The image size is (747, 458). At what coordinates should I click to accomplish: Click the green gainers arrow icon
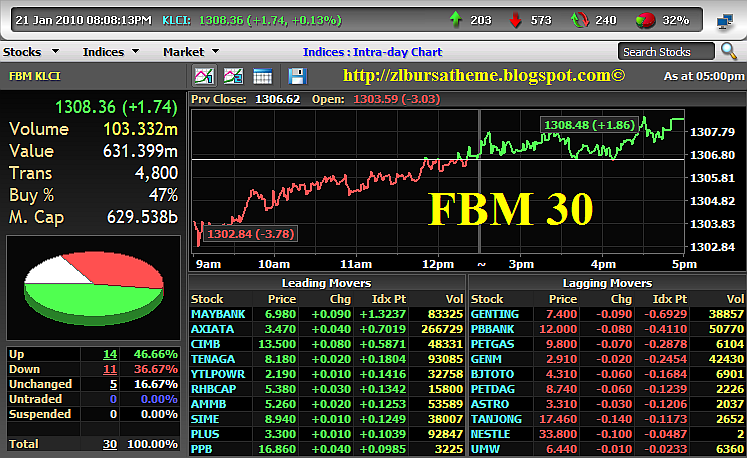coord(456,20)
